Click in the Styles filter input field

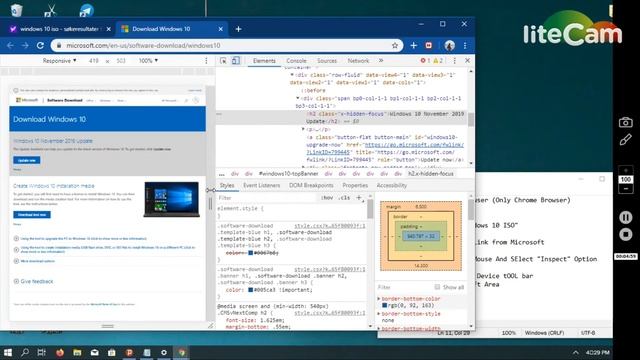click(x=267, y=198)
